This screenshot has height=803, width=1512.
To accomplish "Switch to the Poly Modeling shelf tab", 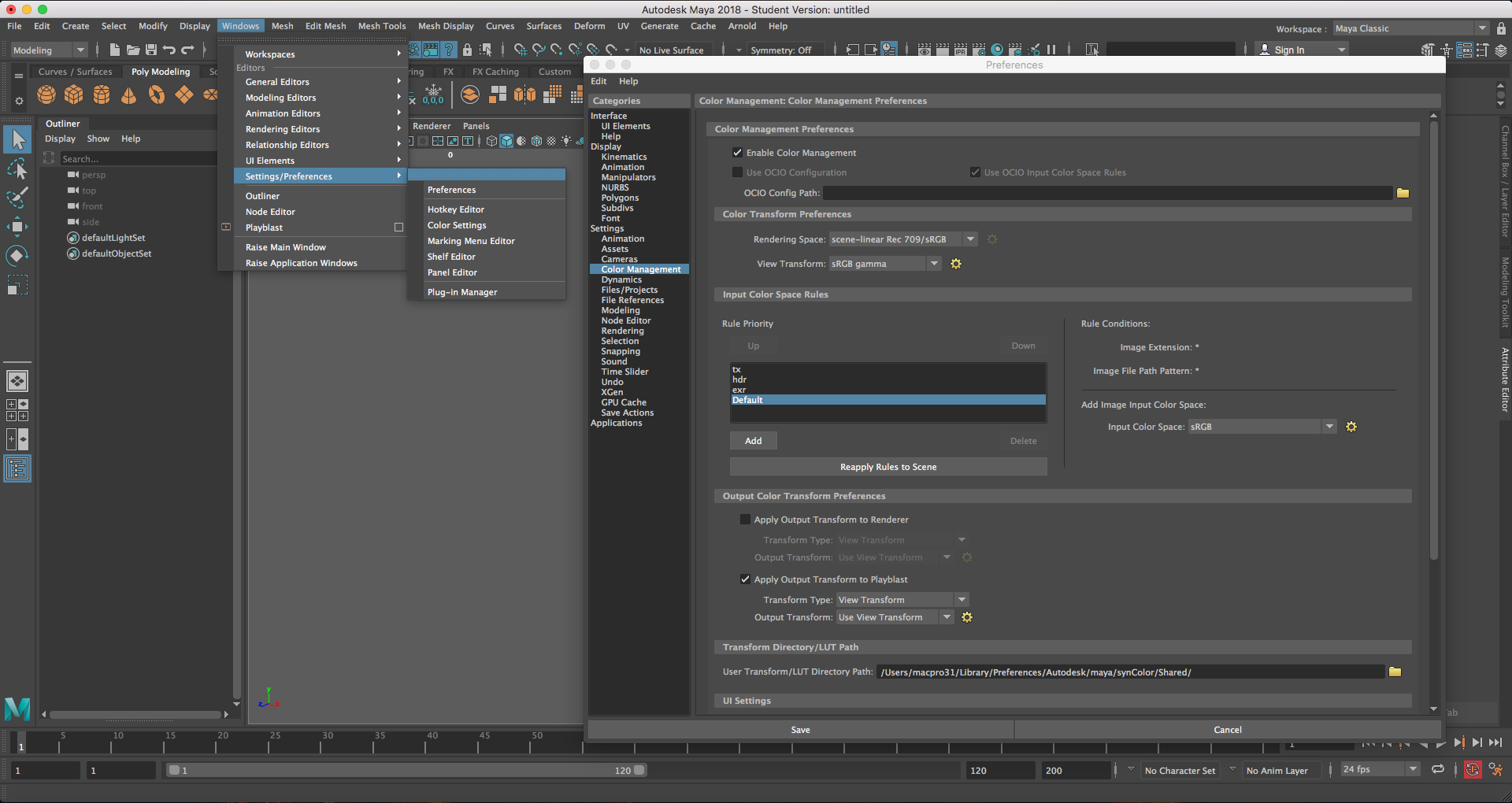I will (x=161, y=72).
